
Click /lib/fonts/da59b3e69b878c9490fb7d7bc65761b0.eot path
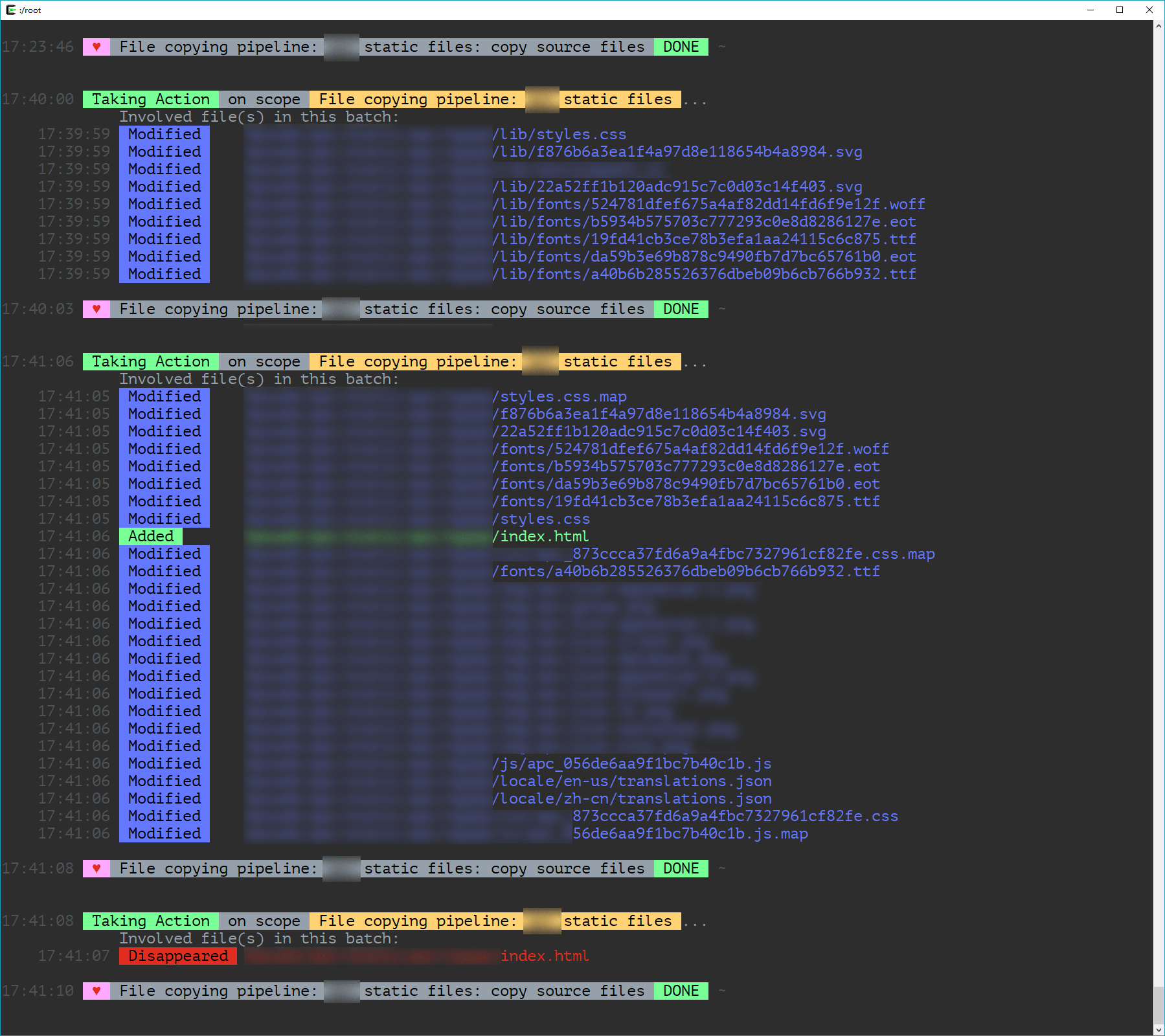point(704,256)
